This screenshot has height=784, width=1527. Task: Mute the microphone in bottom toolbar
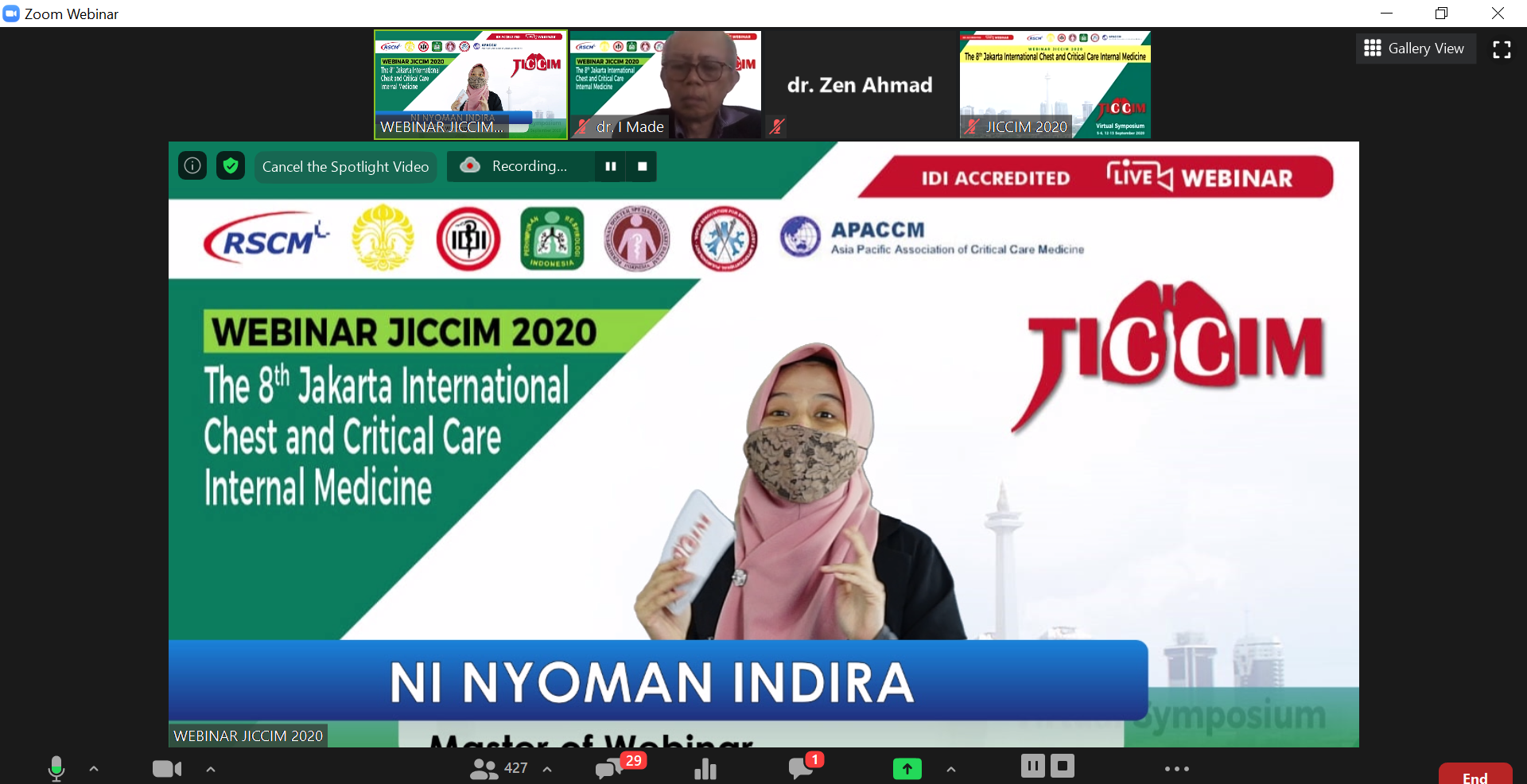coord(56,768)
